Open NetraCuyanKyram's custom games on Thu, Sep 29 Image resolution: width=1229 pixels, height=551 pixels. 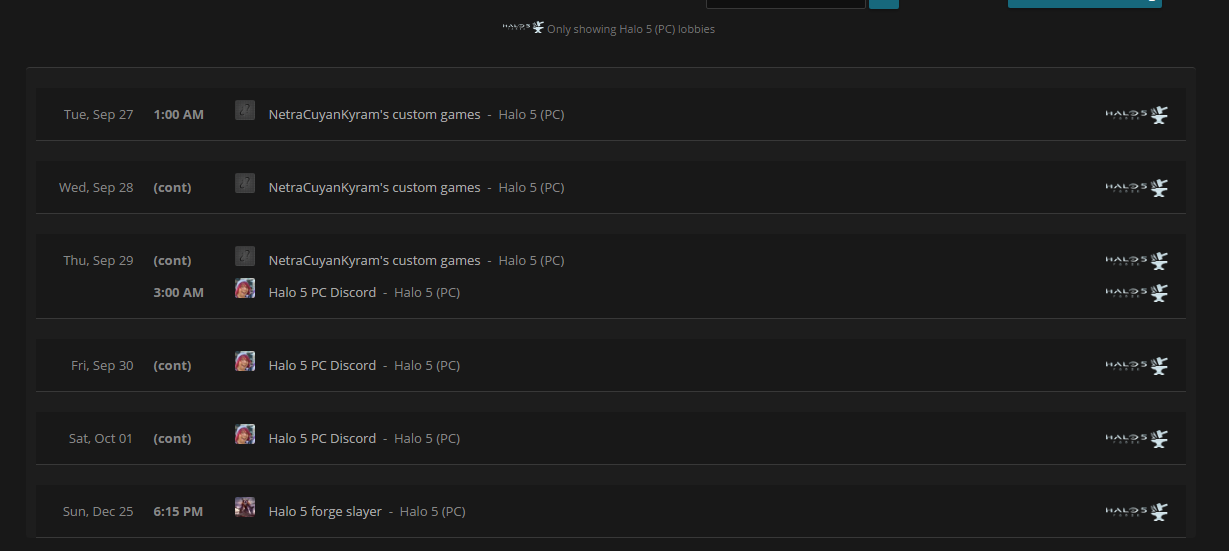(374, 261)
